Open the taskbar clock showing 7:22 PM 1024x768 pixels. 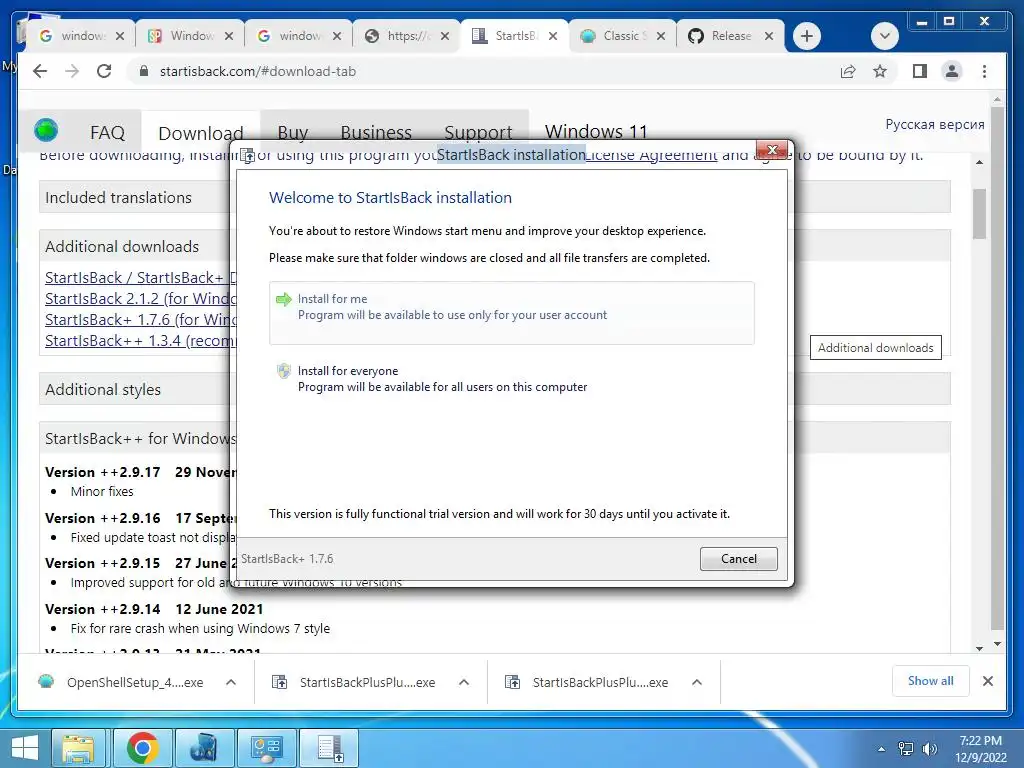pos(980,749)
